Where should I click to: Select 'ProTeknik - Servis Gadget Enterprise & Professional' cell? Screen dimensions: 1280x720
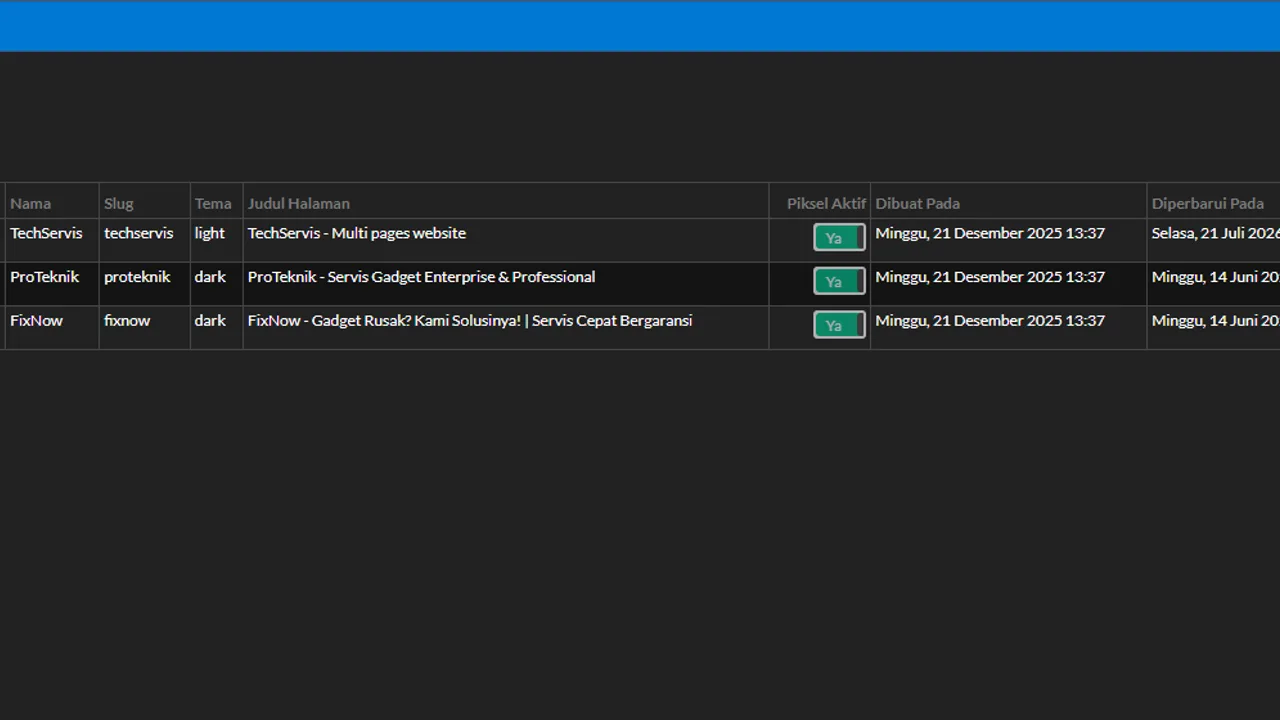(x=506, y=284)
